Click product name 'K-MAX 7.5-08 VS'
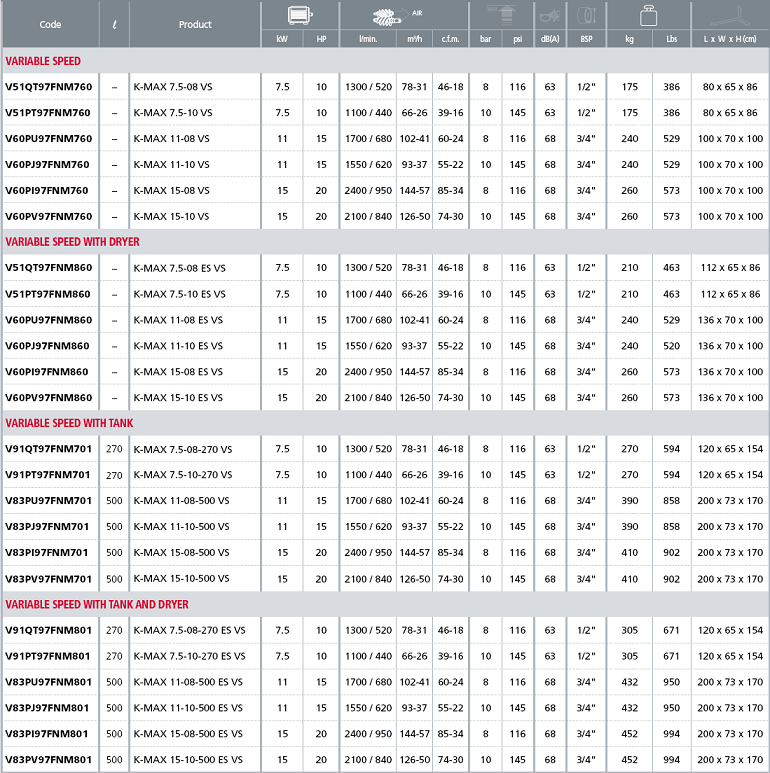The height and width of the screenshot is (773, 770). point(173,87)
